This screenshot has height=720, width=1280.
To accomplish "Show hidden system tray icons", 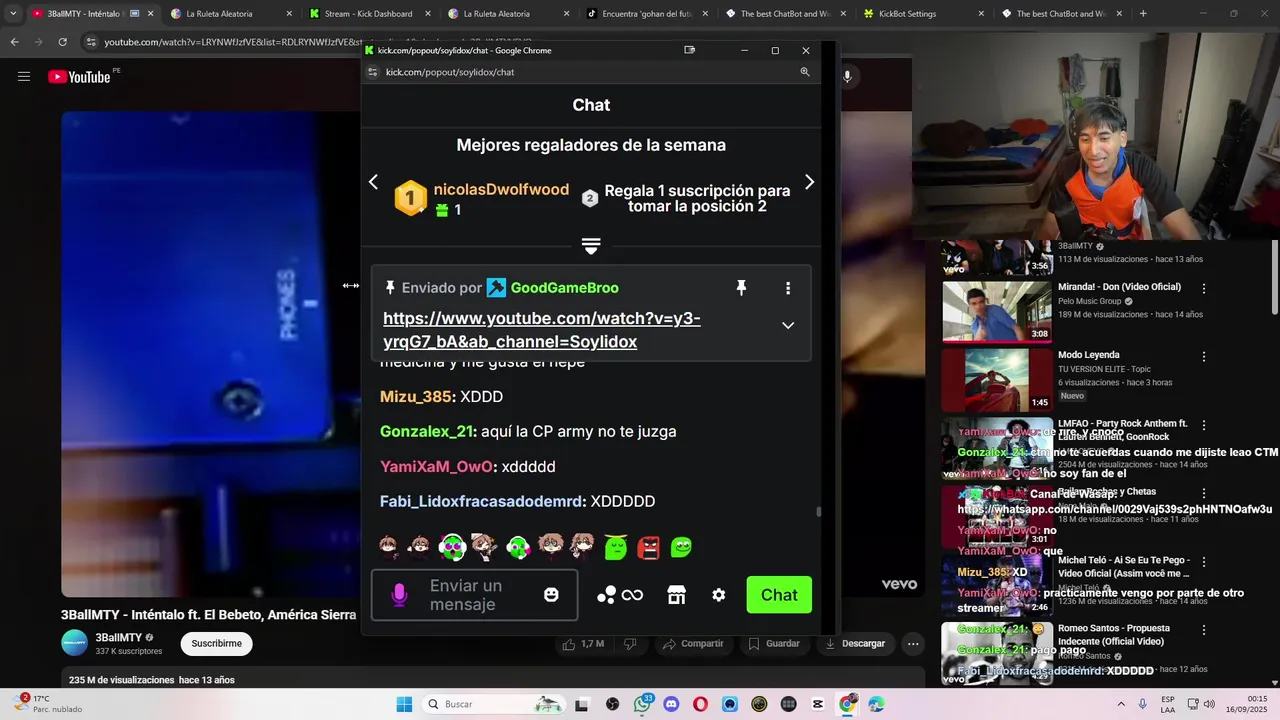I will pyautogui.click(x=1120, y=704).
